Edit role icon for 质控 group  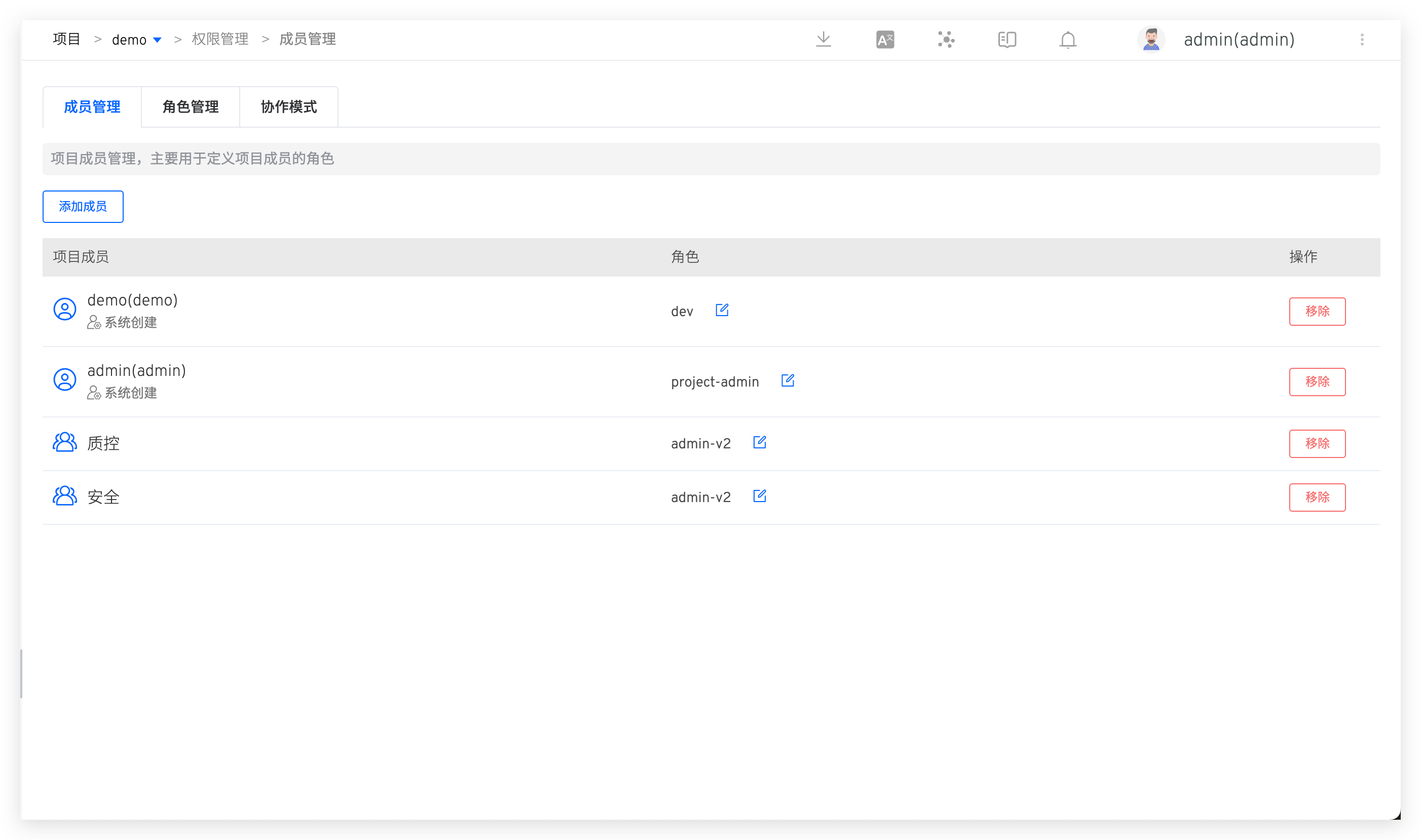pos(759,443)
